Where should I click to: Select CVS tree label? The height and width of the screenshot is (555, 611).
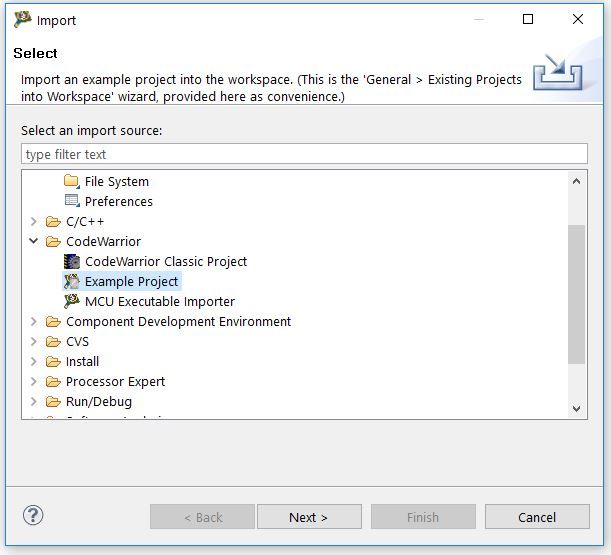coord(78,342)
